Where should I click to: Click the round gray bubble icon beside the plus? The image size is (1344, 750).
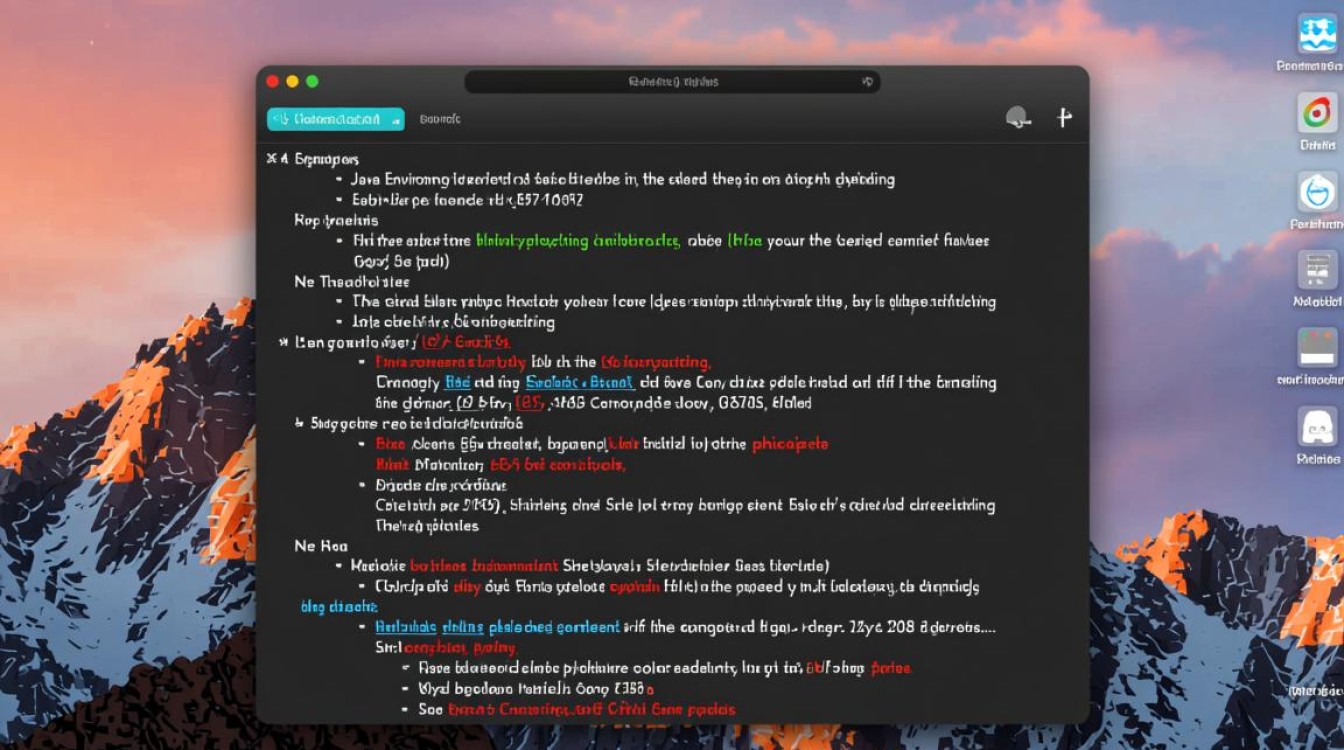click(x=1018, y=118)
